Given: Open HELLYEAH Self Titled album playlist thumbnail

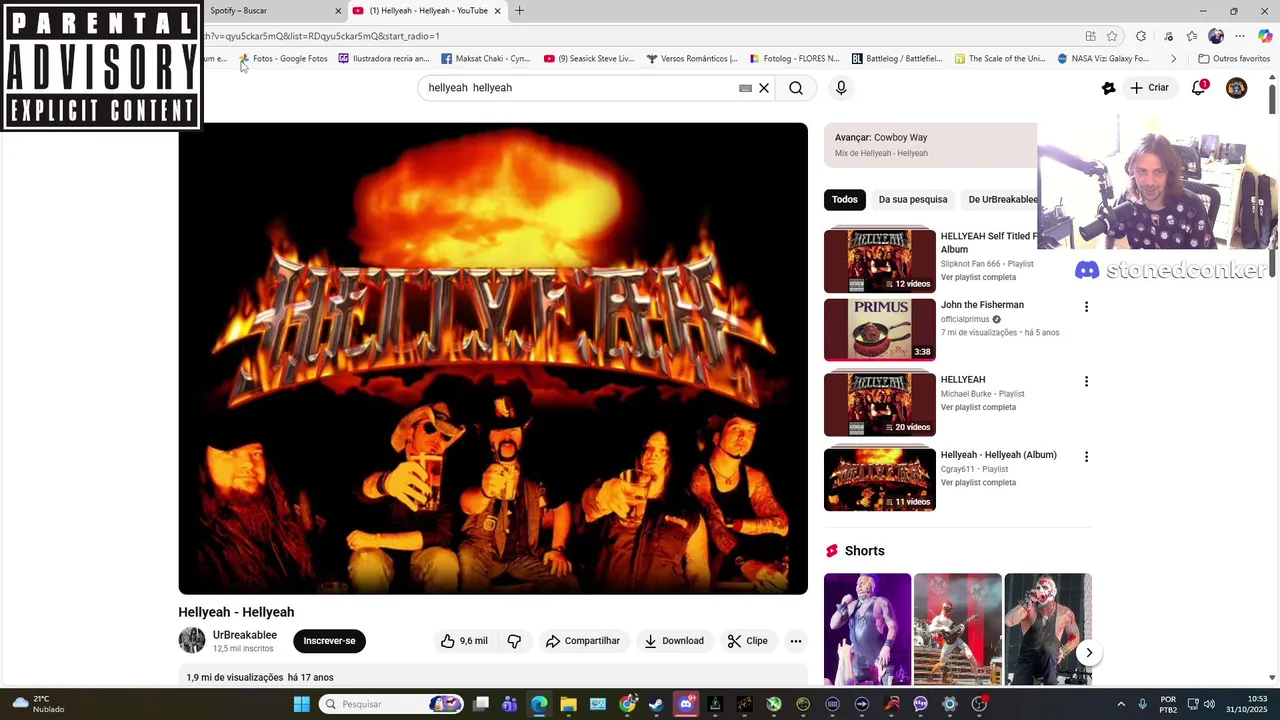Looking at the screenshot, I should 880,261.
